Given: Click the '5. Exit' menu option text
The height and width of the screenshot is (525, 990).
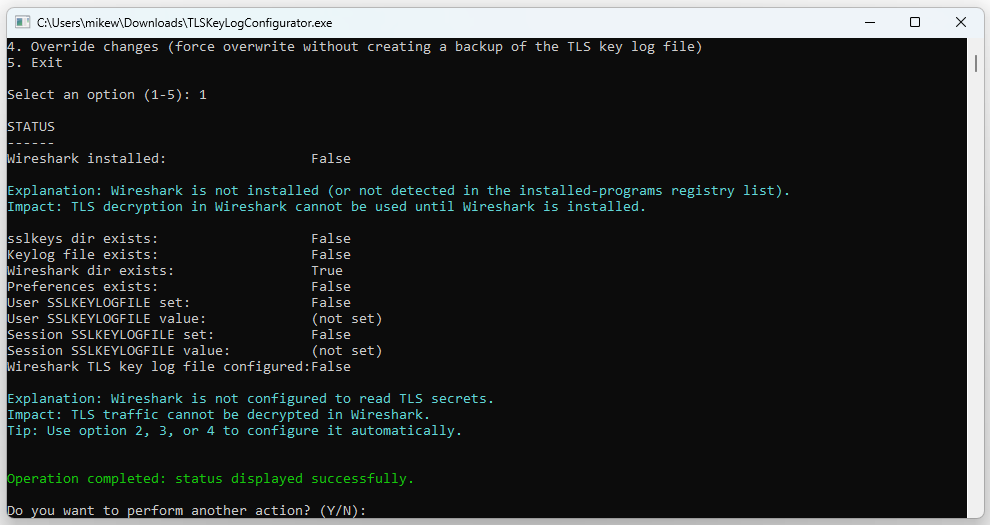Looking at the screenshot, I should pyautogui.click(x=35, y=63).
